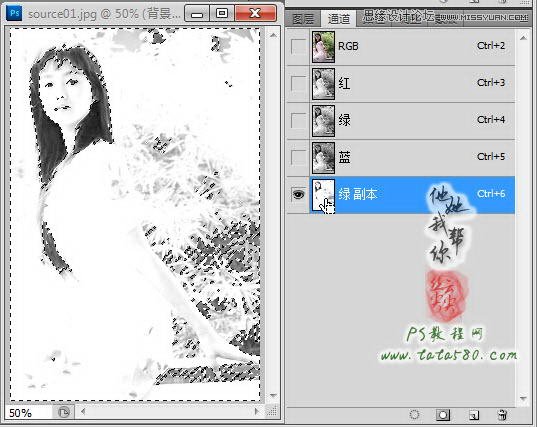
Task: Hide the 绿 副本 channel eye
Action: [x=298, y=194]
